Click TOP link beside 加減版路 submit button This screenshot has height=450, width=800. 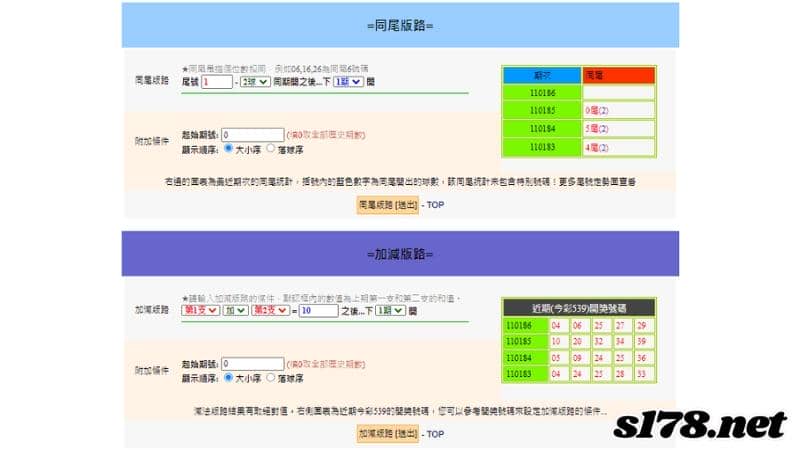[x=435, y=434]
